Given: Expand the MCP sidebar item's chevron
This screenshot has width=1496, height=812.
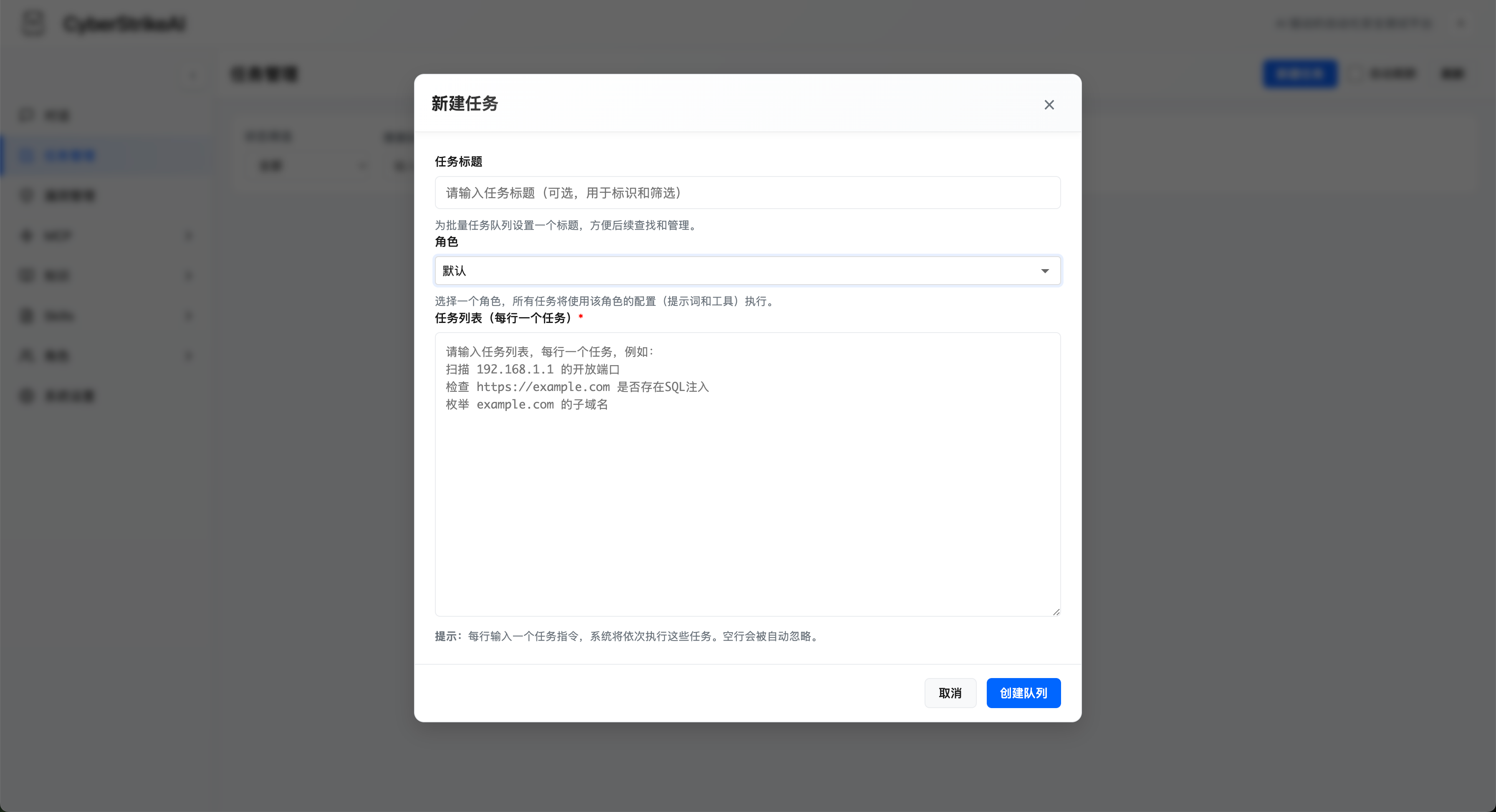Looking at the screenshot, I should (189, 236).
